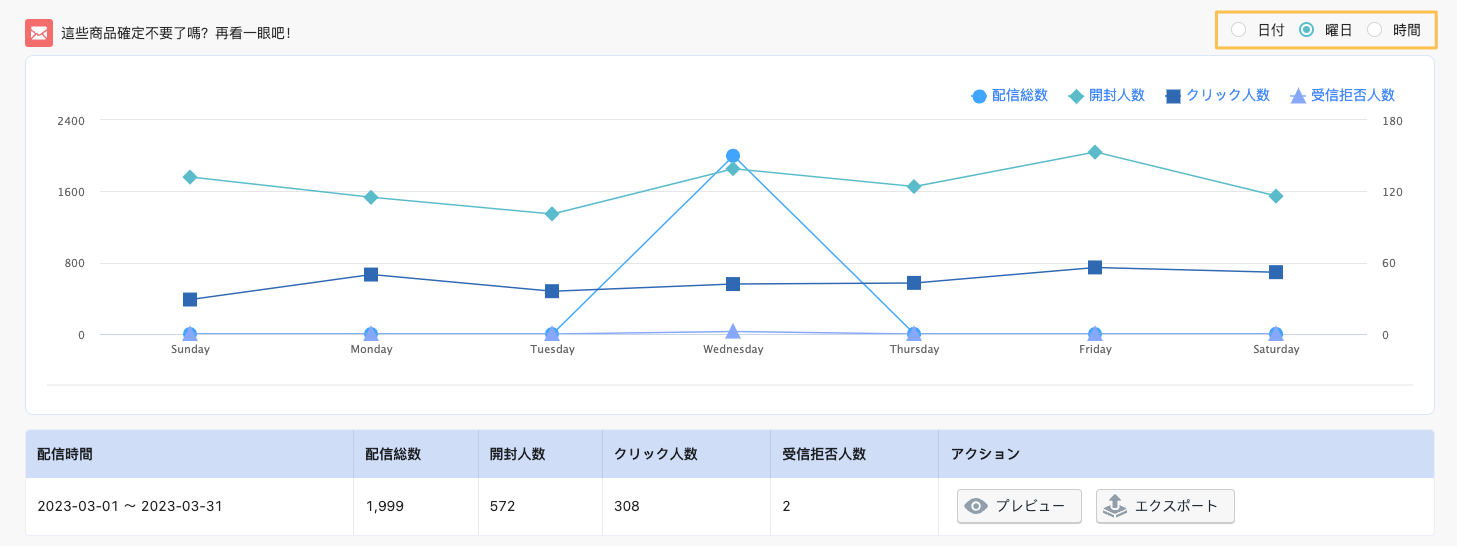This screenshot has width=1457, height=546.
Task: Click the Wednesday axis label
Action: 733,350
